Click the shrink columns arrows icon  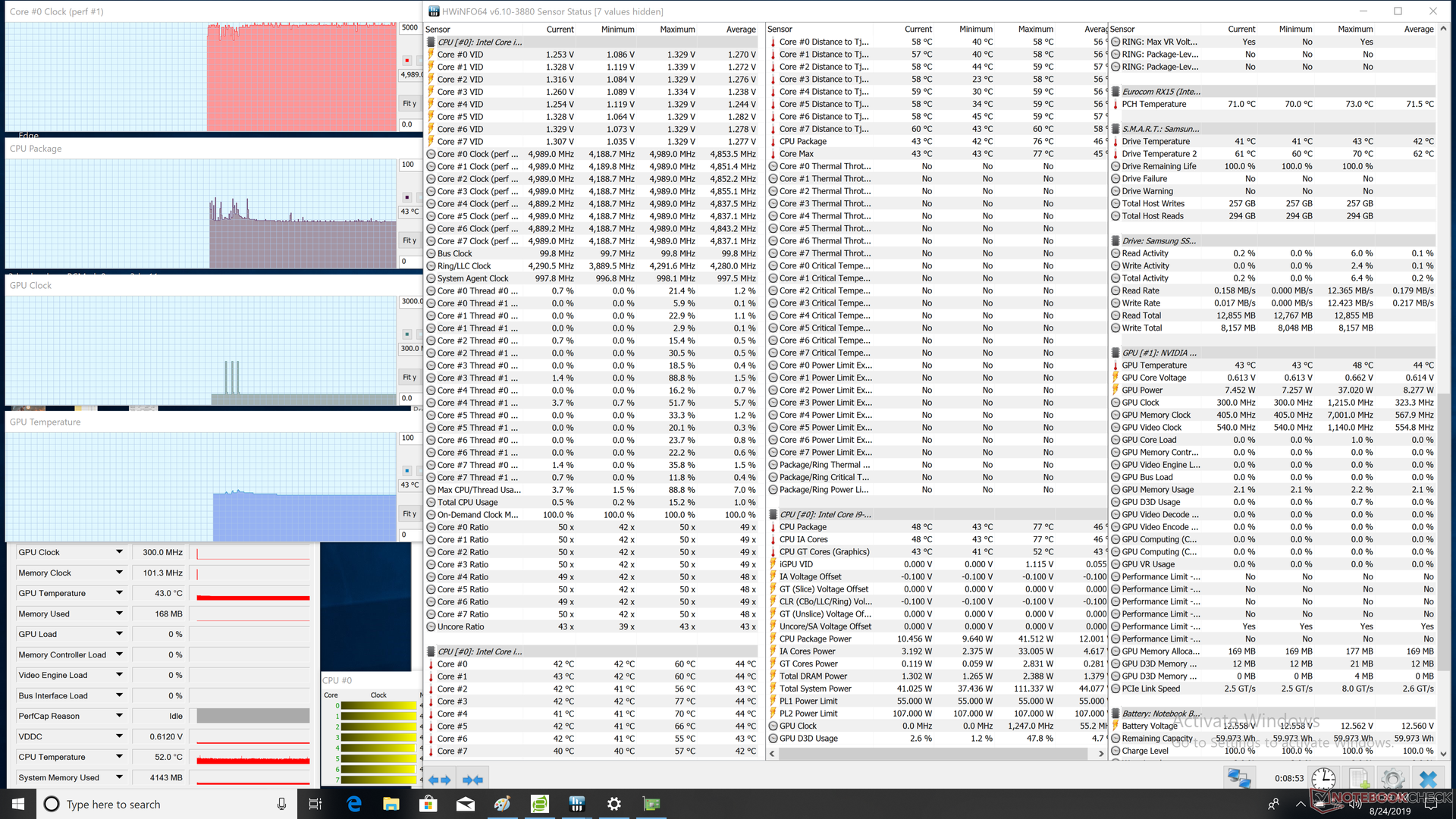[x=473, y=779]
